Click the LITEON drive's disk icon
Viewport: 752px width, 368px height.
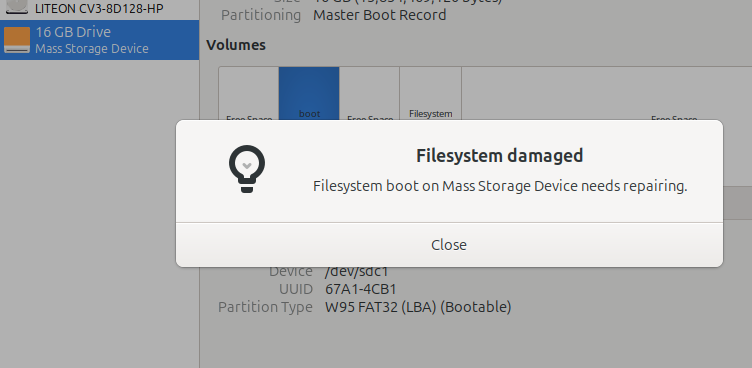(x=17, y=6)
